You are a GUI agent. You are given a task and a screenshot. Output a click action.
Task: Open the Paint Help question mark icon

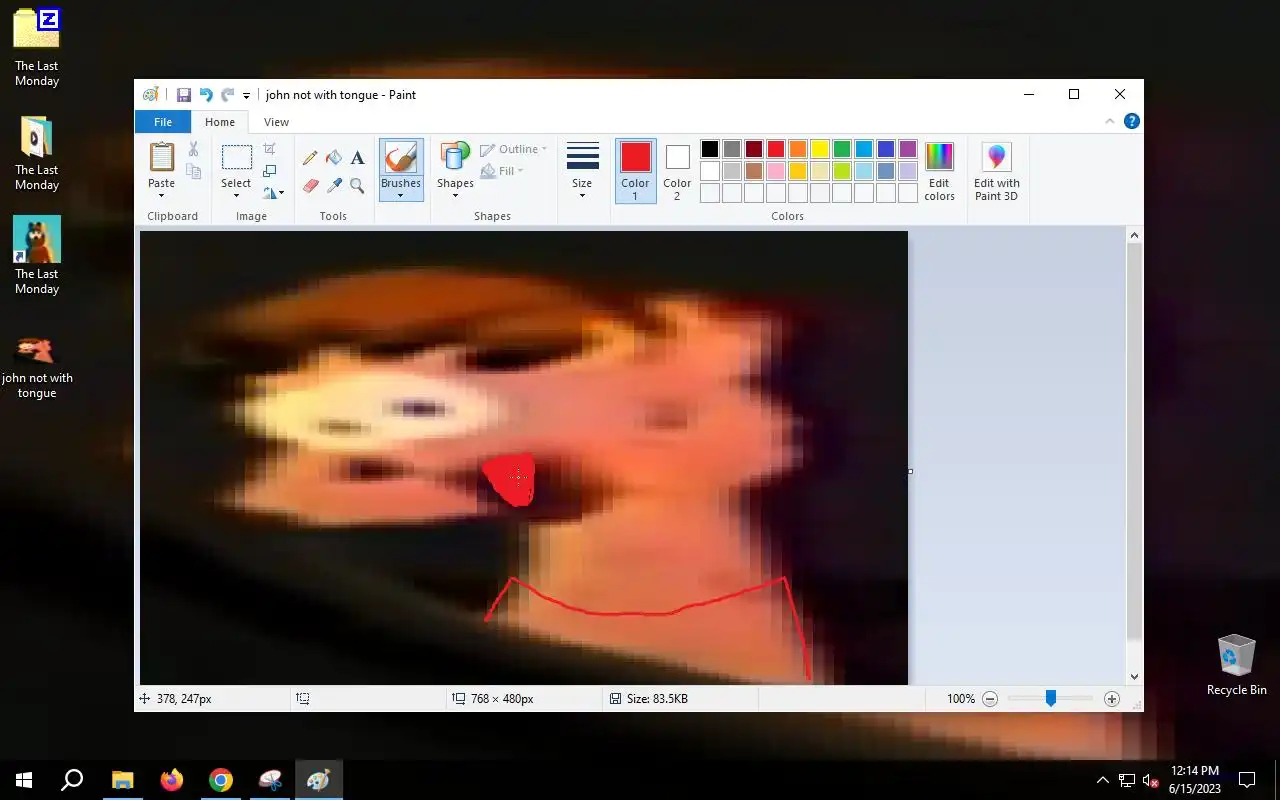1131,121
